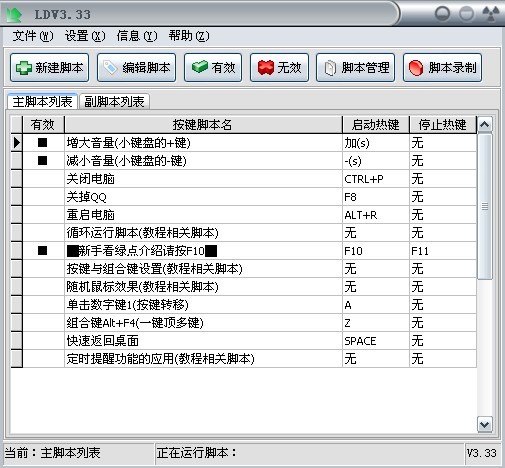Open the 信息(Y) menu

(x=137, y=36)
